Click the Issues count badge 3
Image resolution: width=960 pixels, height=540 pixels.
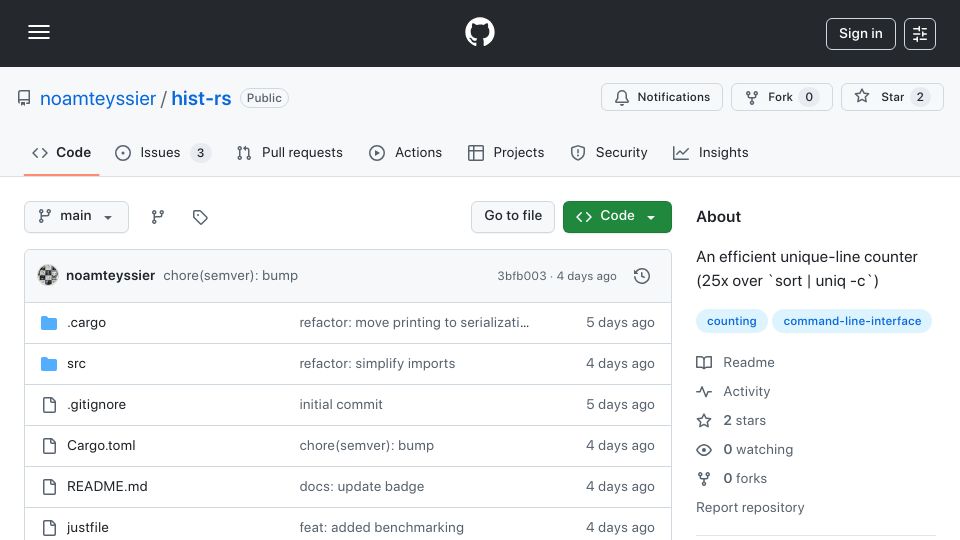pos(200,153)
